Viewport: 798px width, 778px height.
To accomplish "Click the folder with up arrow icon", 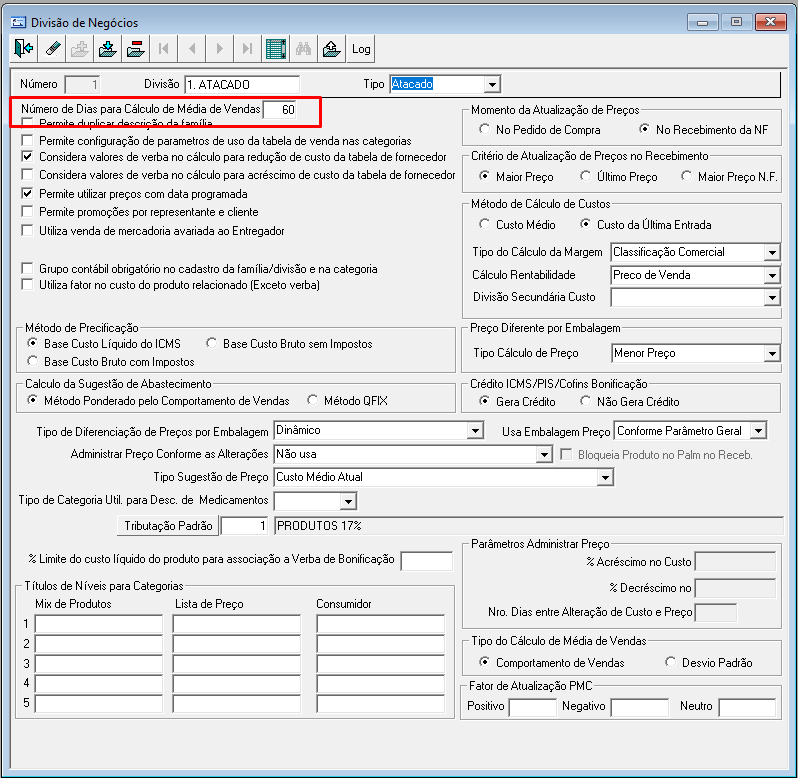I will point(331,49).
